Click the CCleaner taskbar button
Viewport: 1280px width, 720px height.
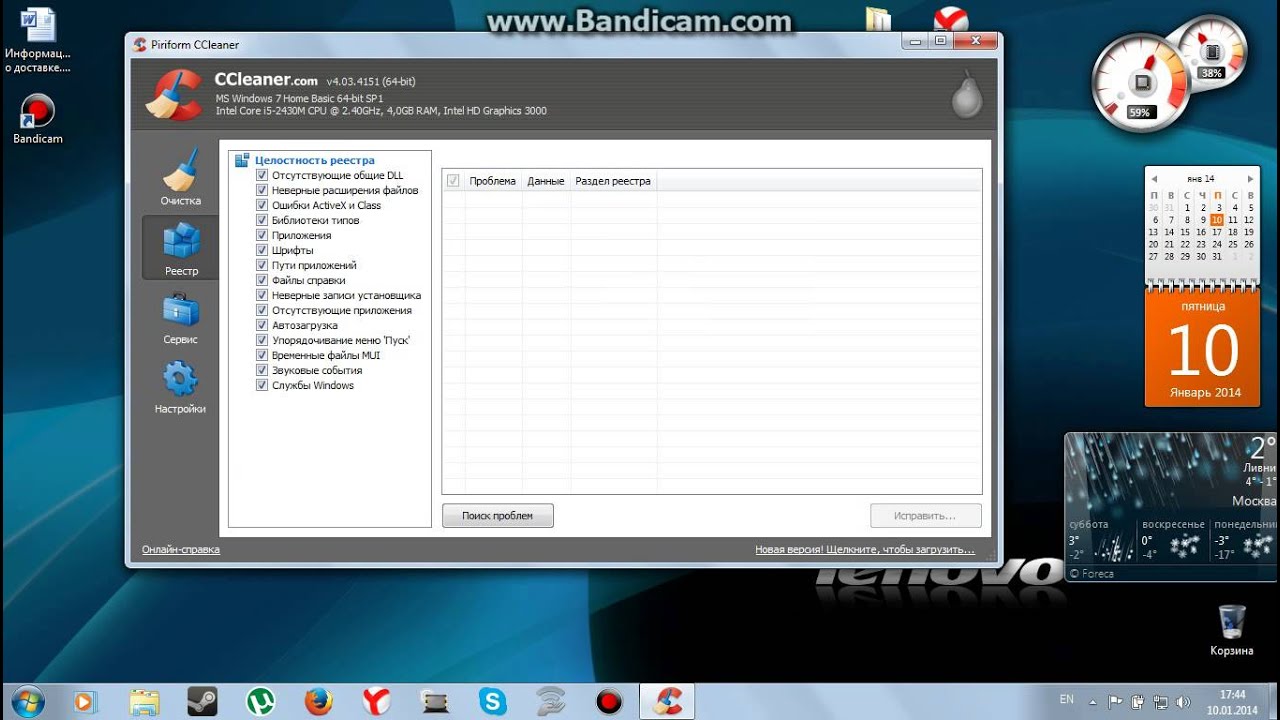(x=667, y=701)
